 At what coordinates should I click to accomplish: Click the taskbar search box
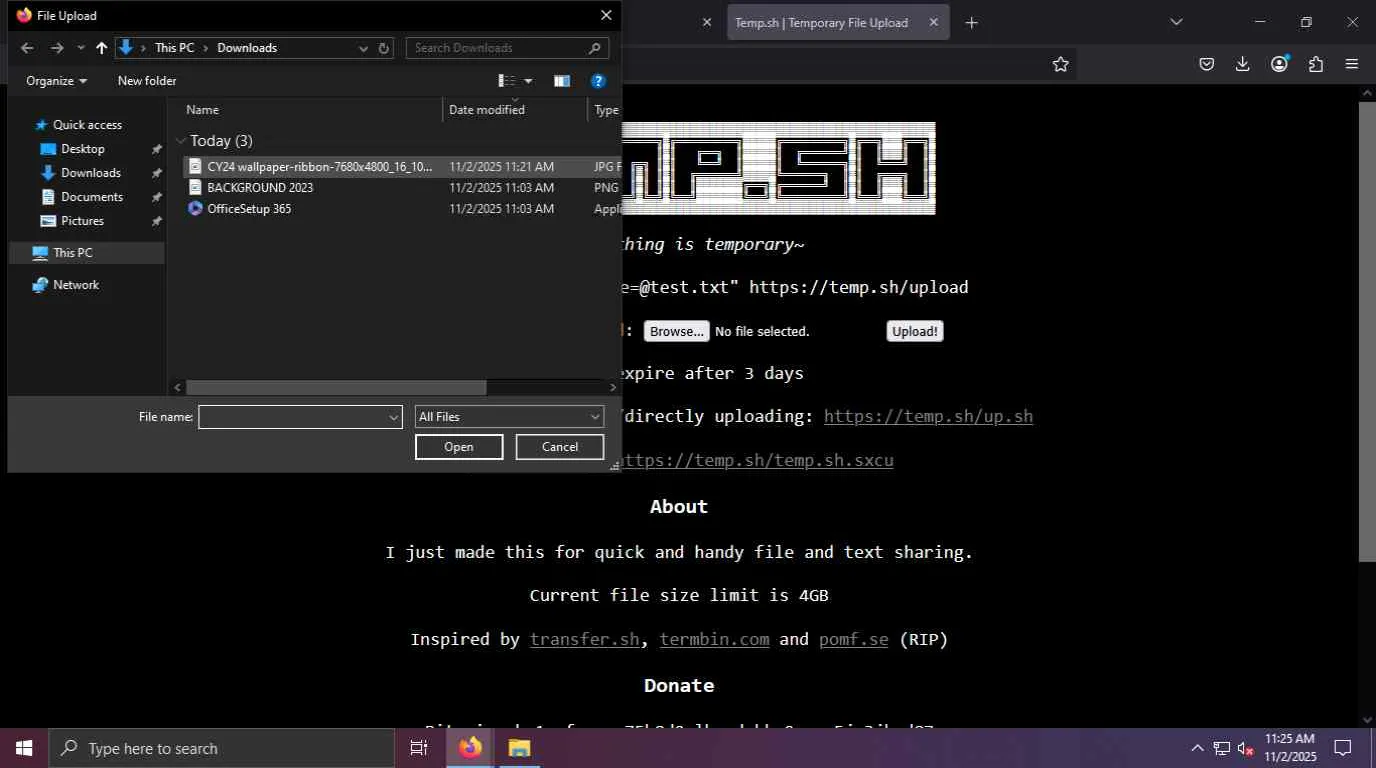pos(221,748)
